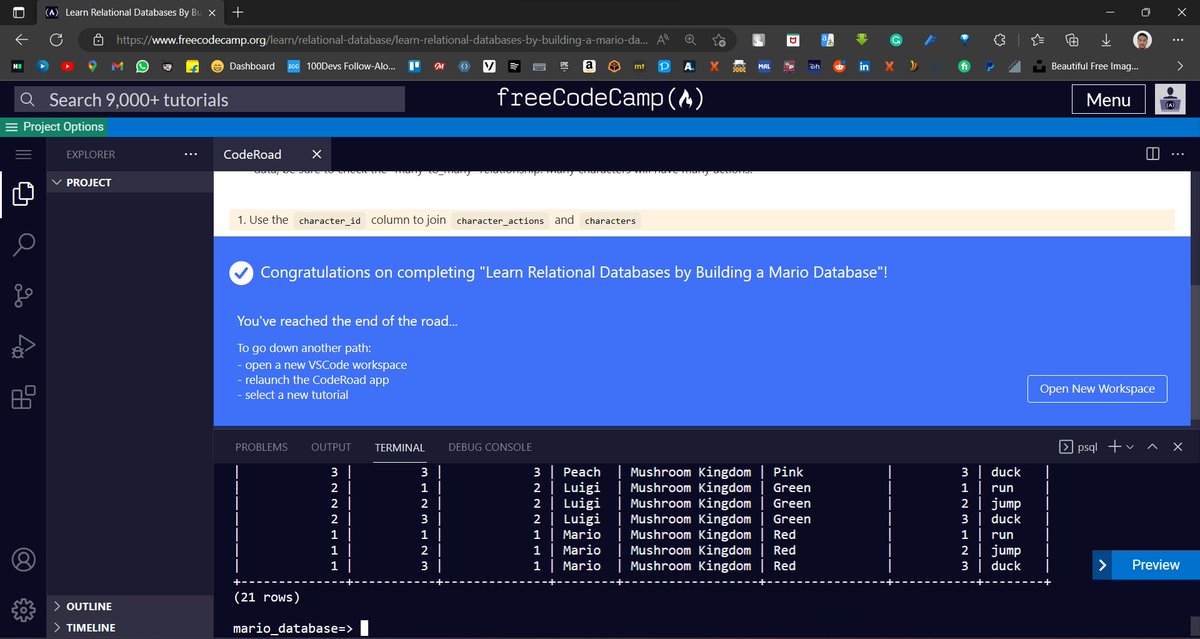
Task: Open the browser profile avatar
Action: point(1142,39)
